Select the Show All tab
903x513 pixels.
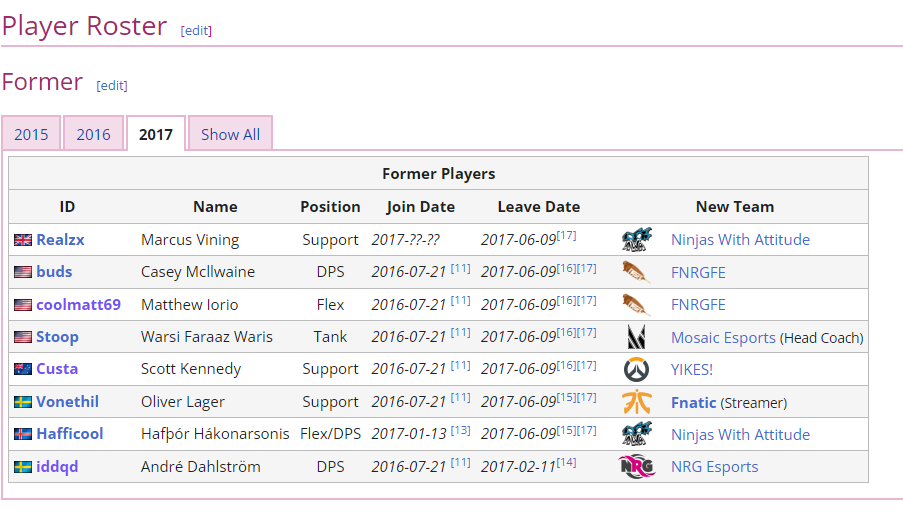coord(230,134)
